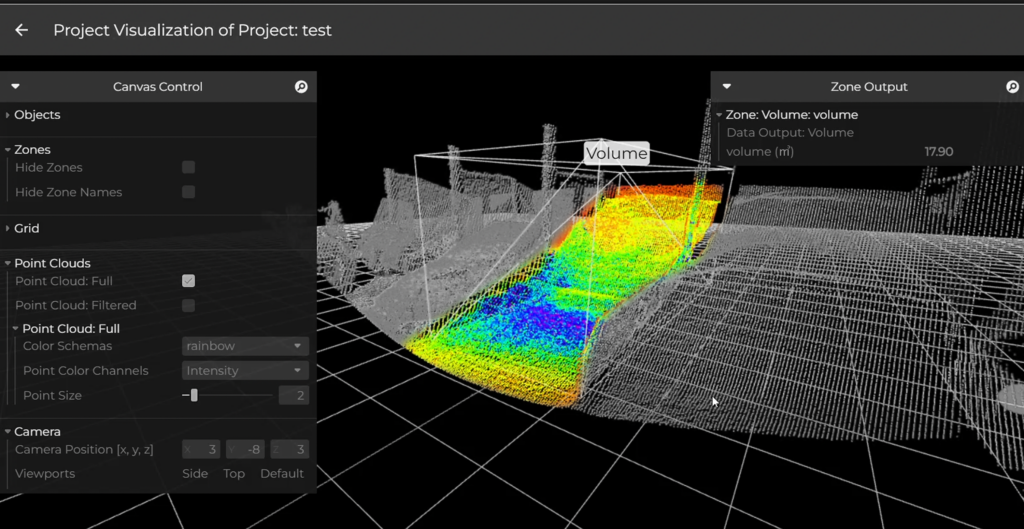Collapse the Camera section
This screenshot has height=529, width=1024.
36,432
